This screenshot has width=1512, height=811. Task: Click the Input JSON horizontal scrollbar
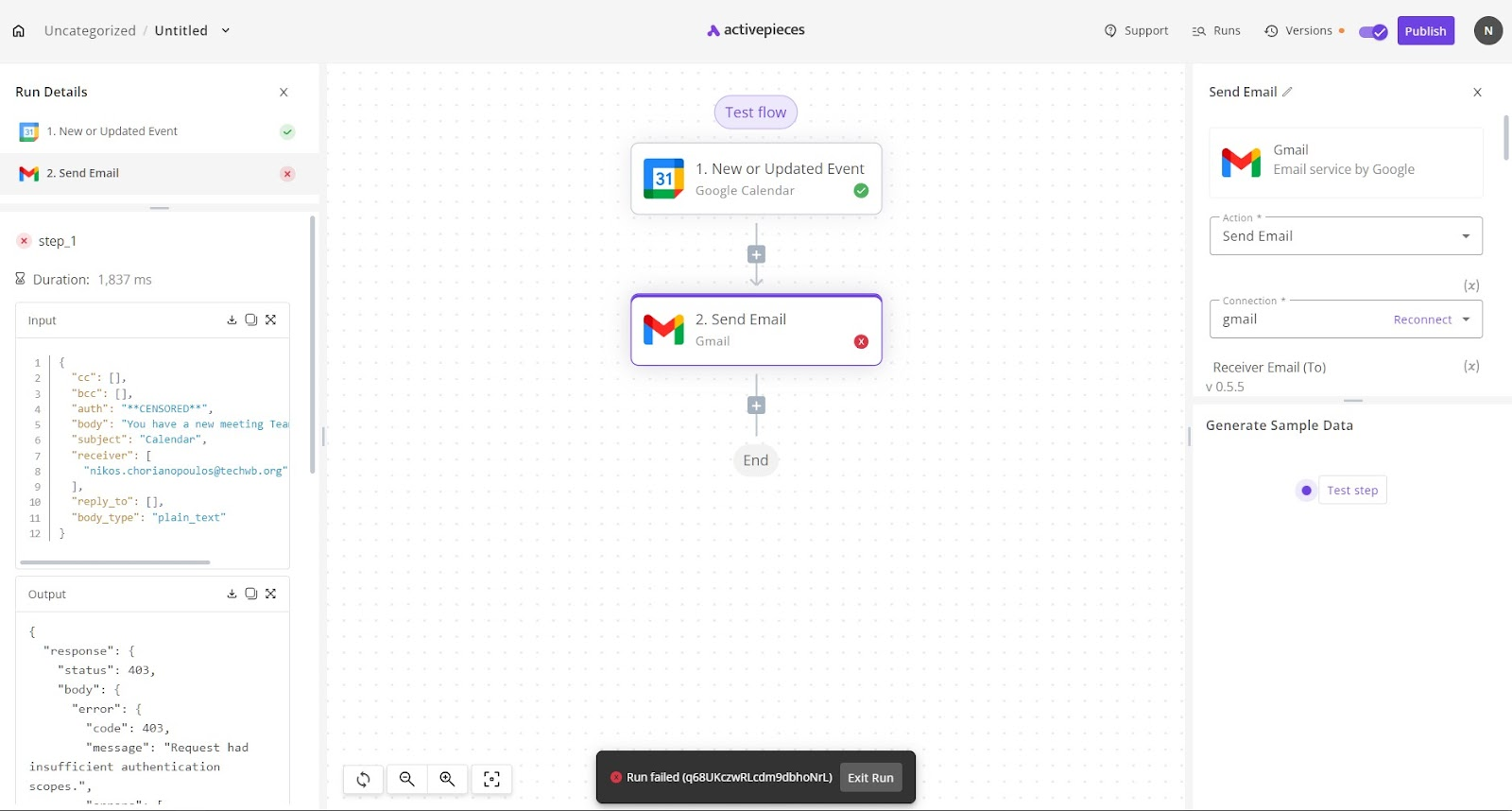115,562
